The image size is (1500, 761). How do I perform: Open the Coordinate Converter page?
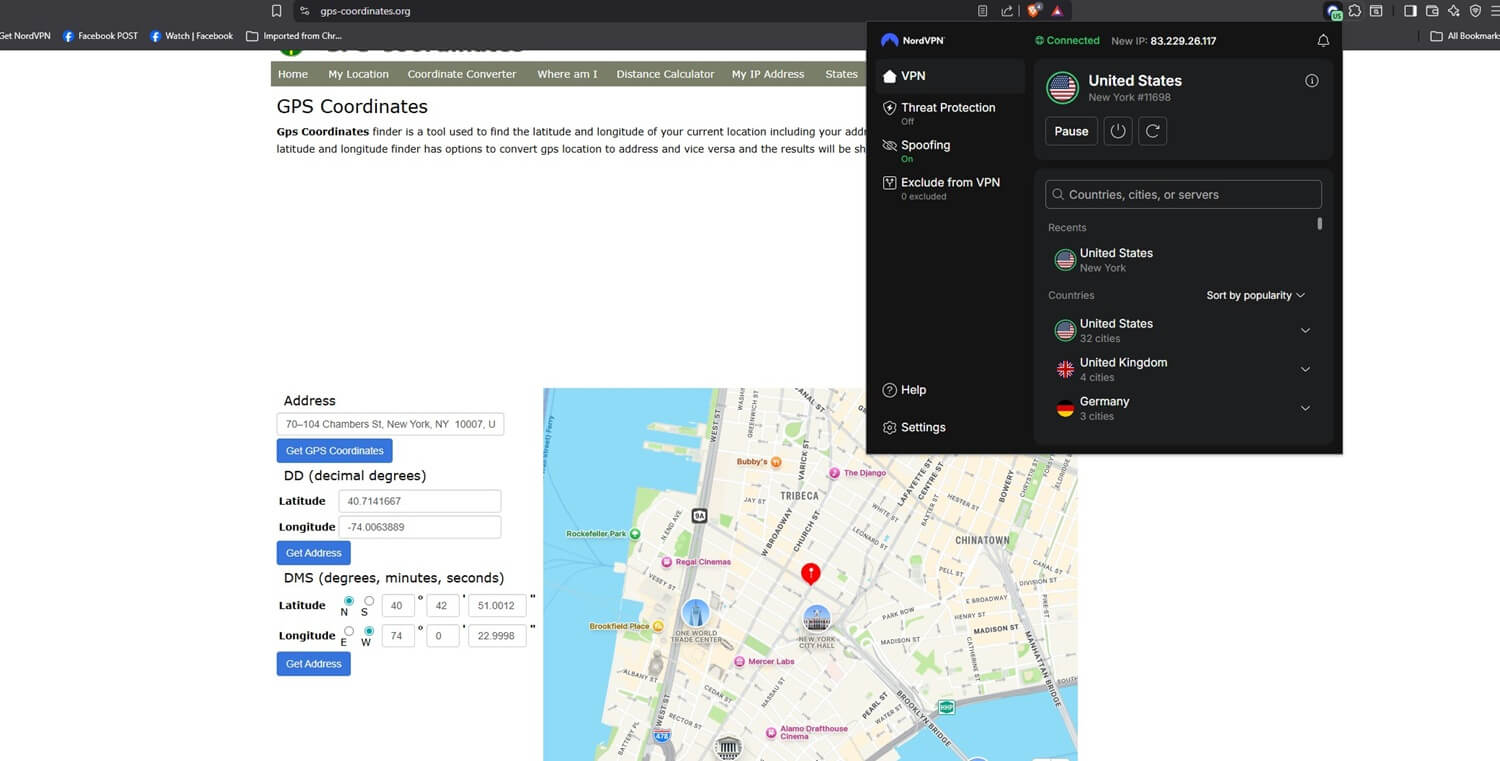461,73
